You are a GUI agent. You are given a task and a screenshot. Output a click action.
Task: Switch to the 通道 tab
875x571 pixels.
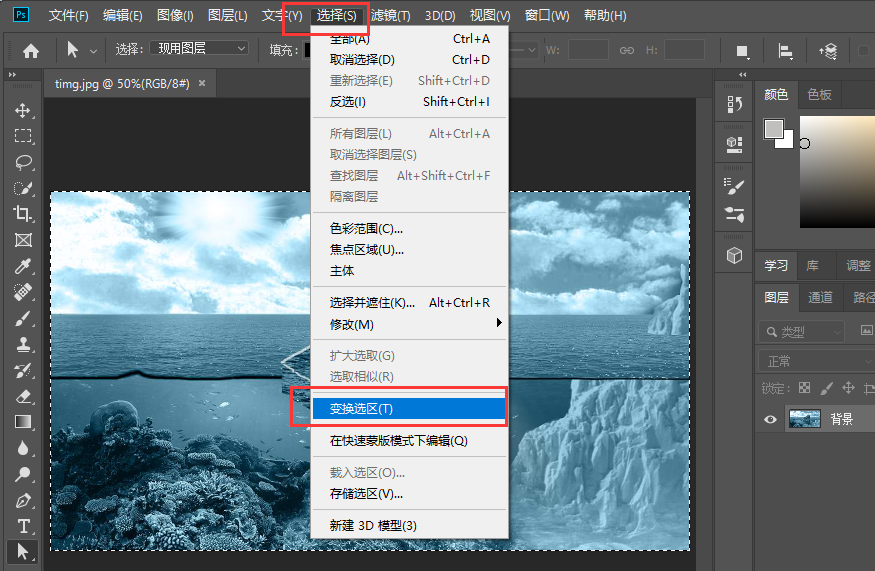820,298
